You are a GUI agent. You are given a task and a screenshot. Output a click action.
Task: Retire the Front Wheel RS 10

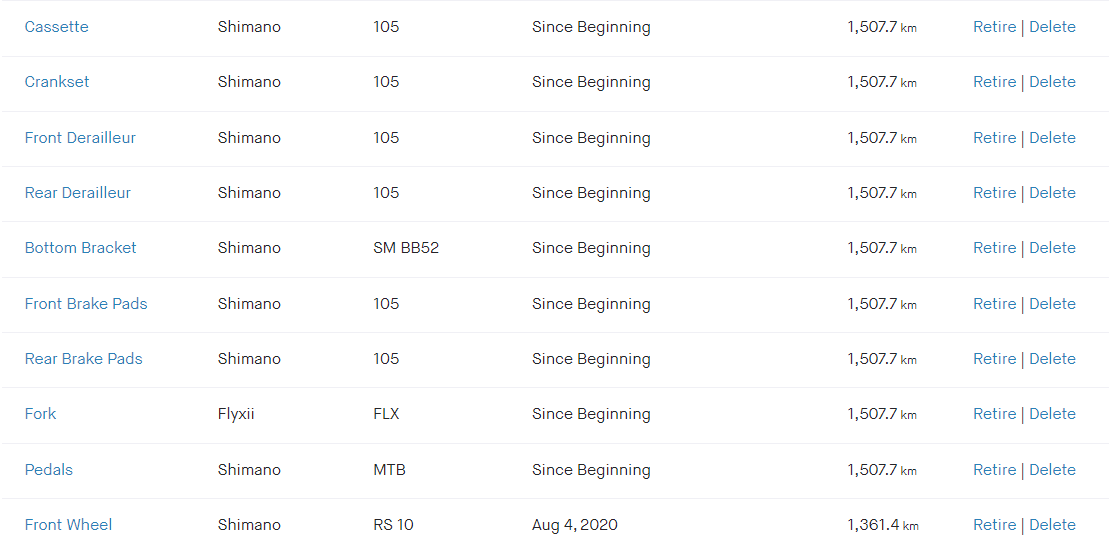pyautogui.click(x=995, y=525)
